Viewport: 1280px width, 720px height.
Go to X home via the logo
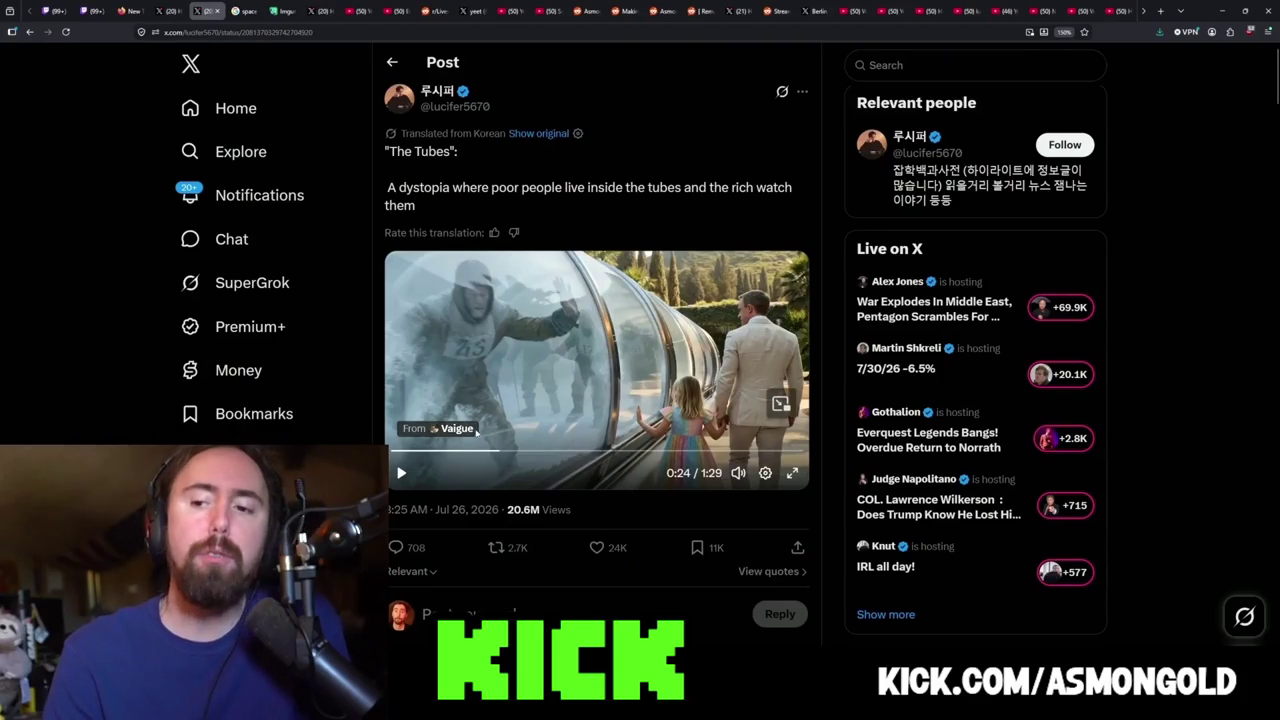click(191, 64)
